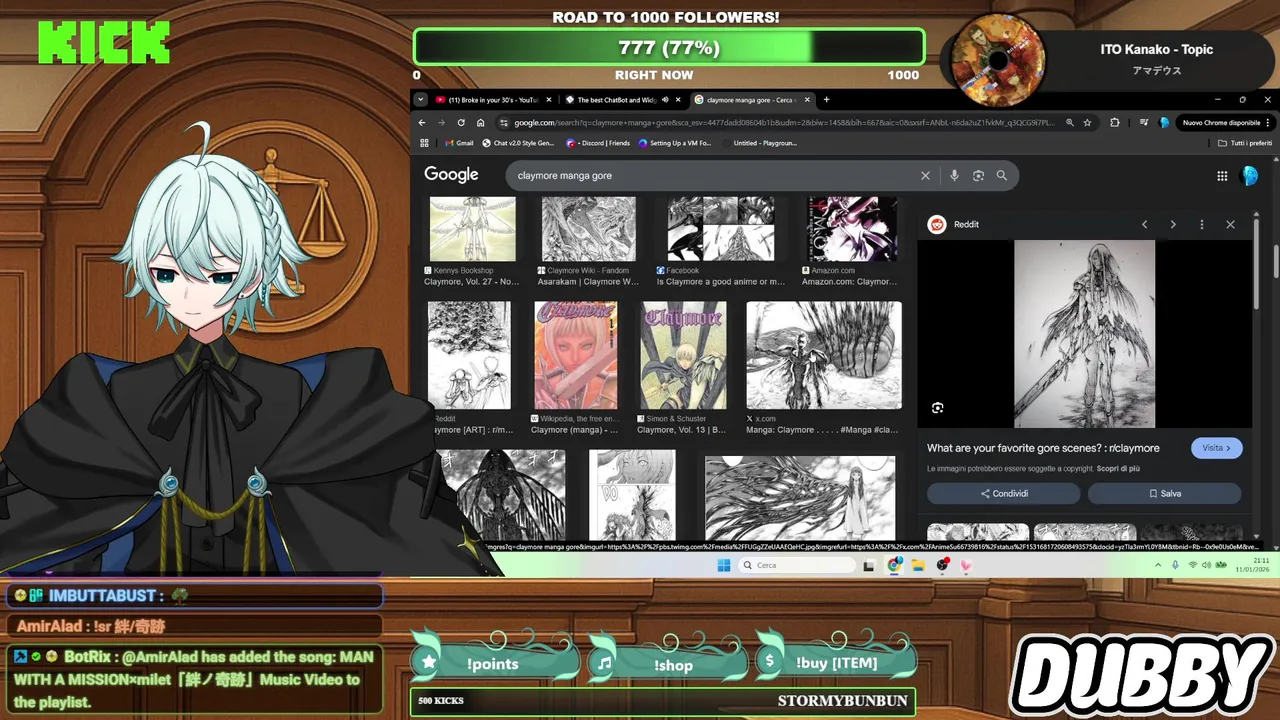Open 'Chat v2.0 Style Gen...' bookmark
1280x720 pixels.
tap(518, 143)
